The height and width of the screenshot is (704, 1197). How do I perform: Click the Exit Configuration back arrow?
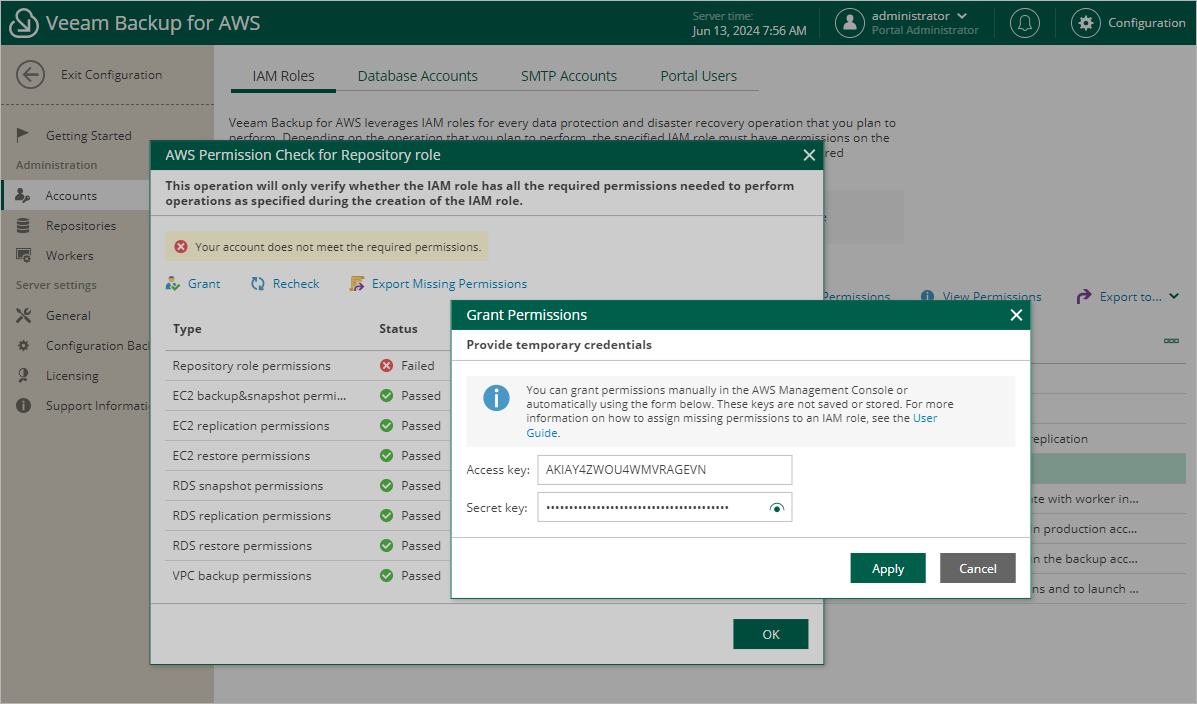click(31, 75)
